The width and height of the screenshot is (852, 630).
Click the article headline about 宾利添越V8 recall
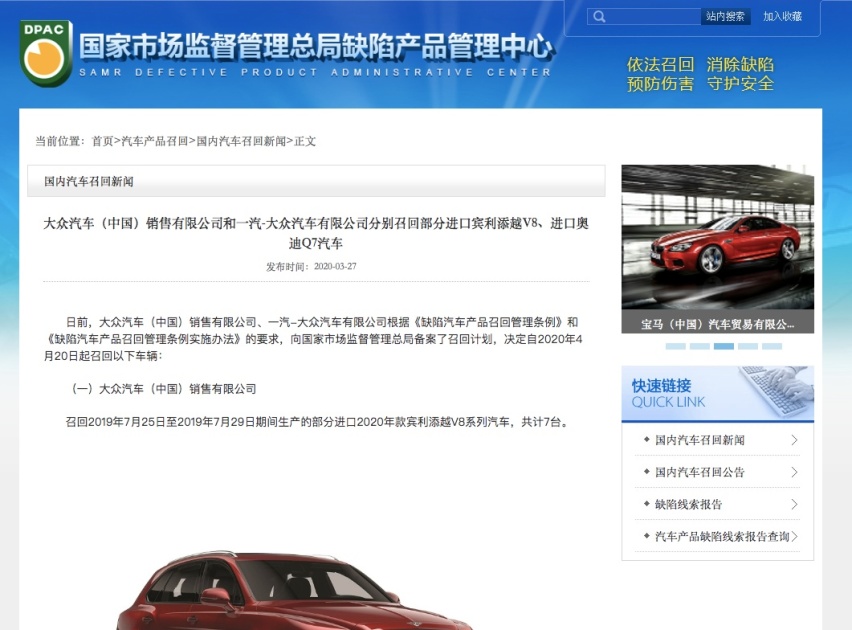(x=316, y=233)
